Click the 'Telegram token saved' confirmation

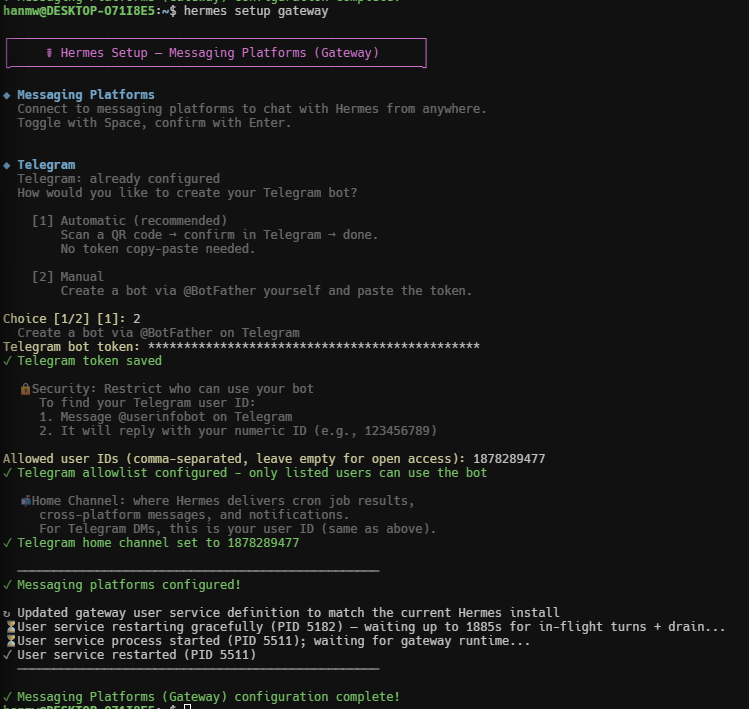[82, 361]
